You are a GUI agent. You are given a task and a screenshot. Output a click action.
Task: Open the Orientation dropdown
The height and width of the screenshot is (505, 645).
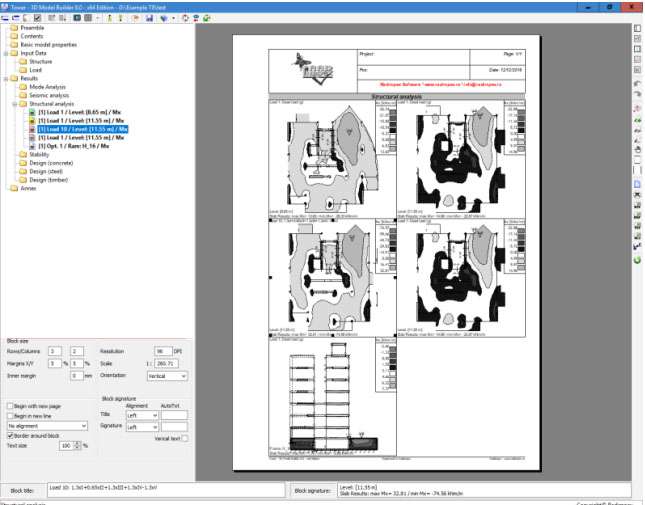(183, 376)
